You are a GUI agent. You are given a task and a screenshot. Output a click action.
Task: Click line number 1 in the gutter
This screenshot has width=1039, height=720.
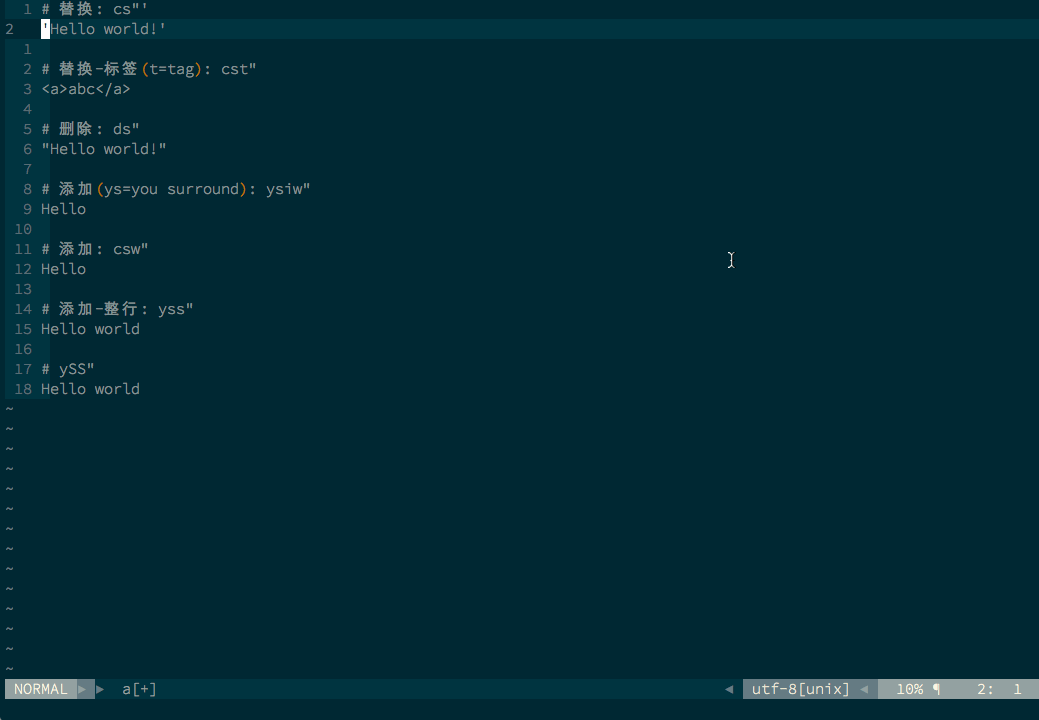point(26,9)
